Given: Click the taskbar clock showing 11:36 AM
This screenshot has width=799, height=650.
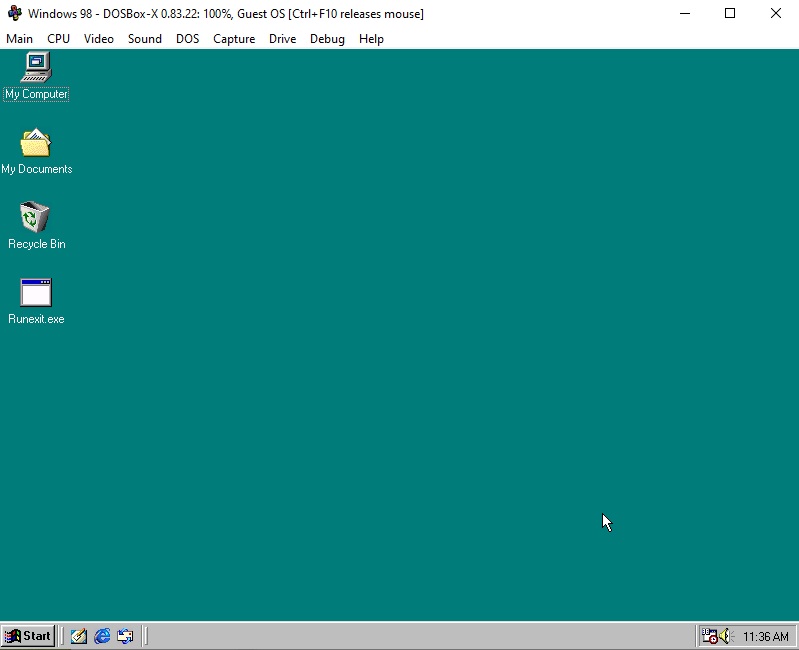Looking at the screenshot, I should point(766,637).
